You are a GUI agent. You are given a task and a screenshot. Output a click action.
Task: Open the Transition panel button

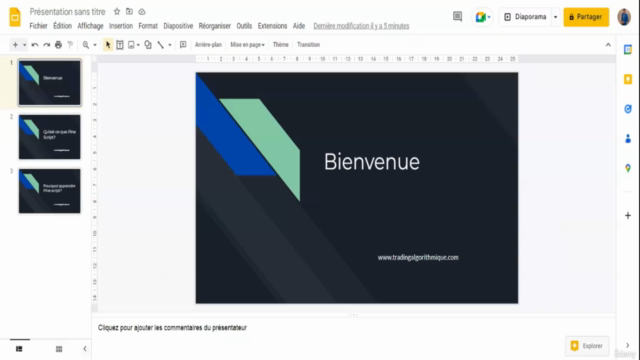(309, 45)
